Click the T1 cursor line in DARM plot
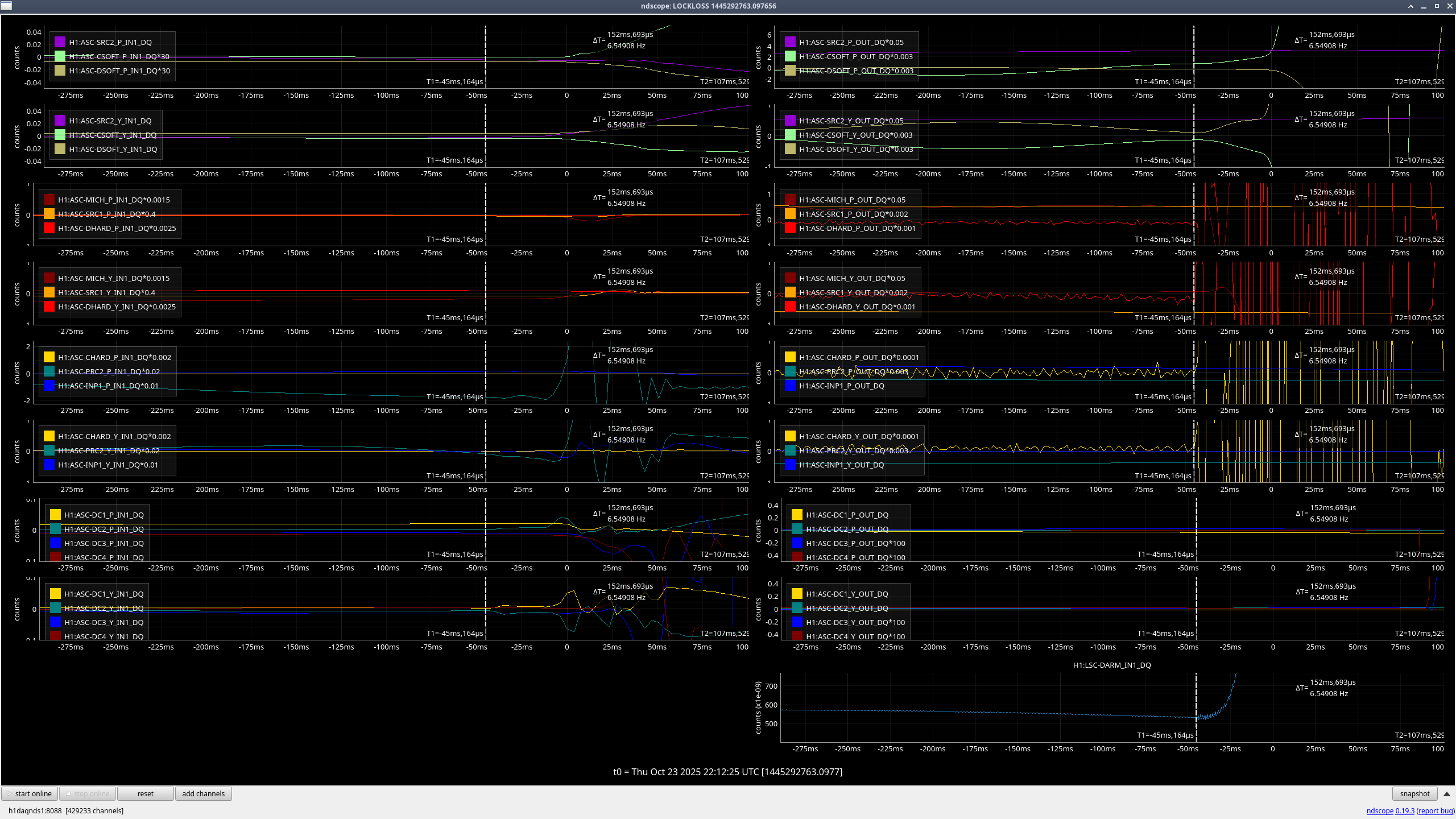The image size is (1456, 819). pyautogui.click(x=1196, y=705)
